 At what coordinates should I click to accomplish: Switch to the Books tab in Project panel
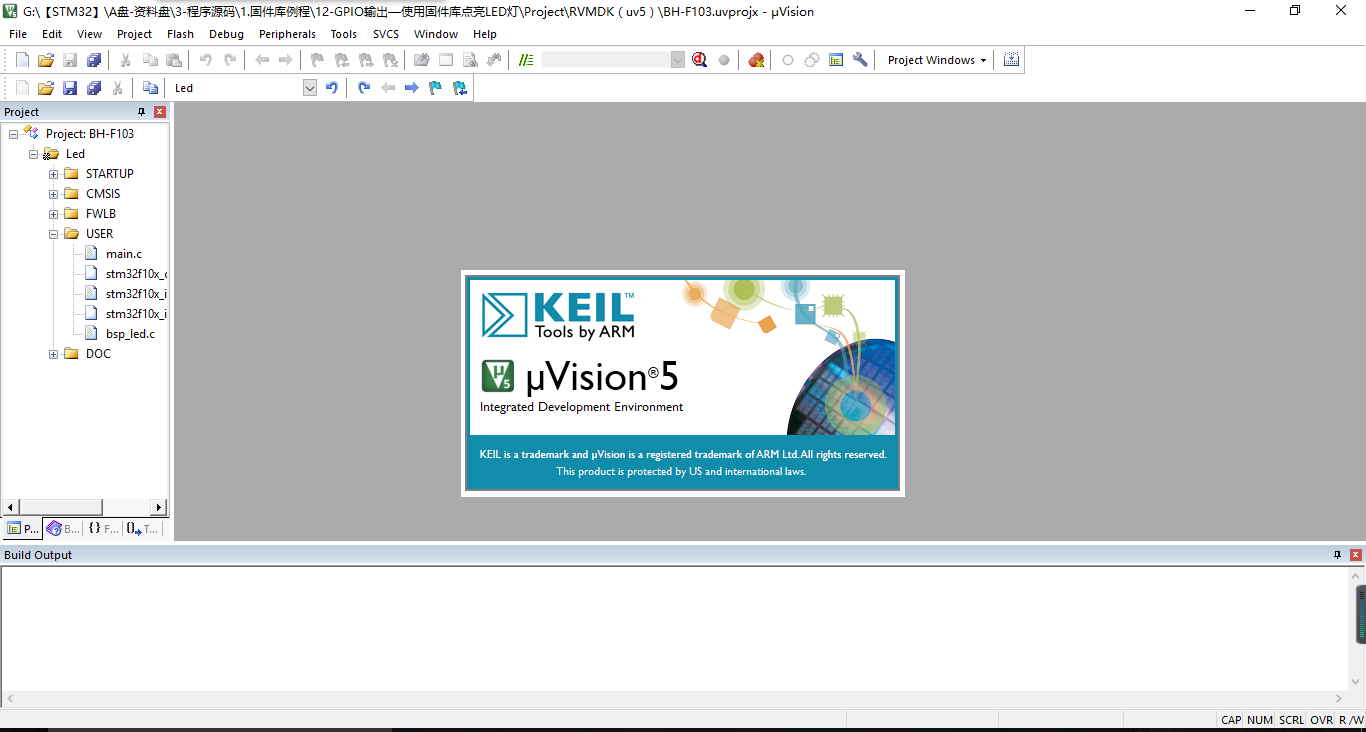[63, 529]
